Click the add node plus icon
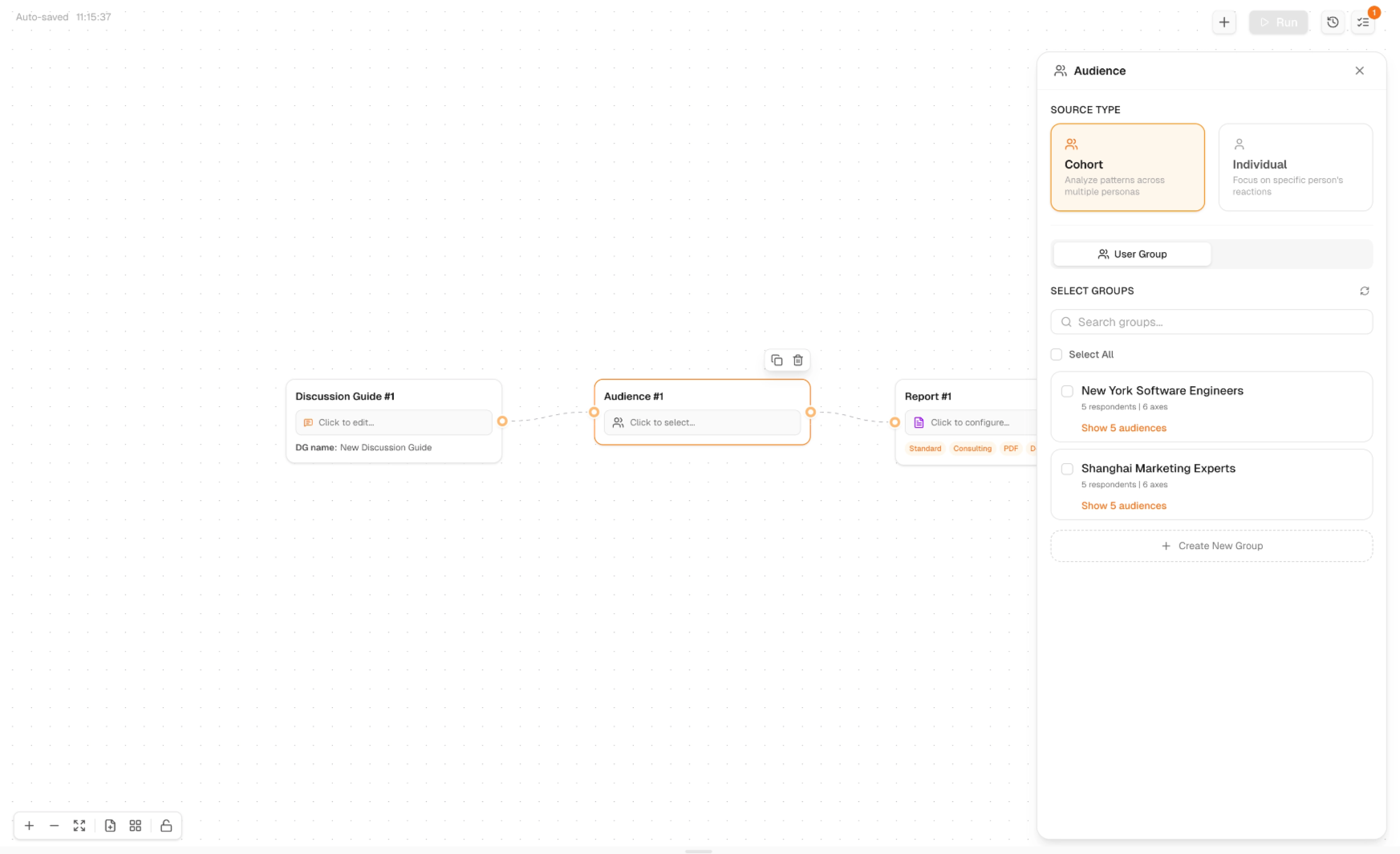The height and width of the screenshot is (854, 1400). pyautogui.click(x=1223, y=22)
